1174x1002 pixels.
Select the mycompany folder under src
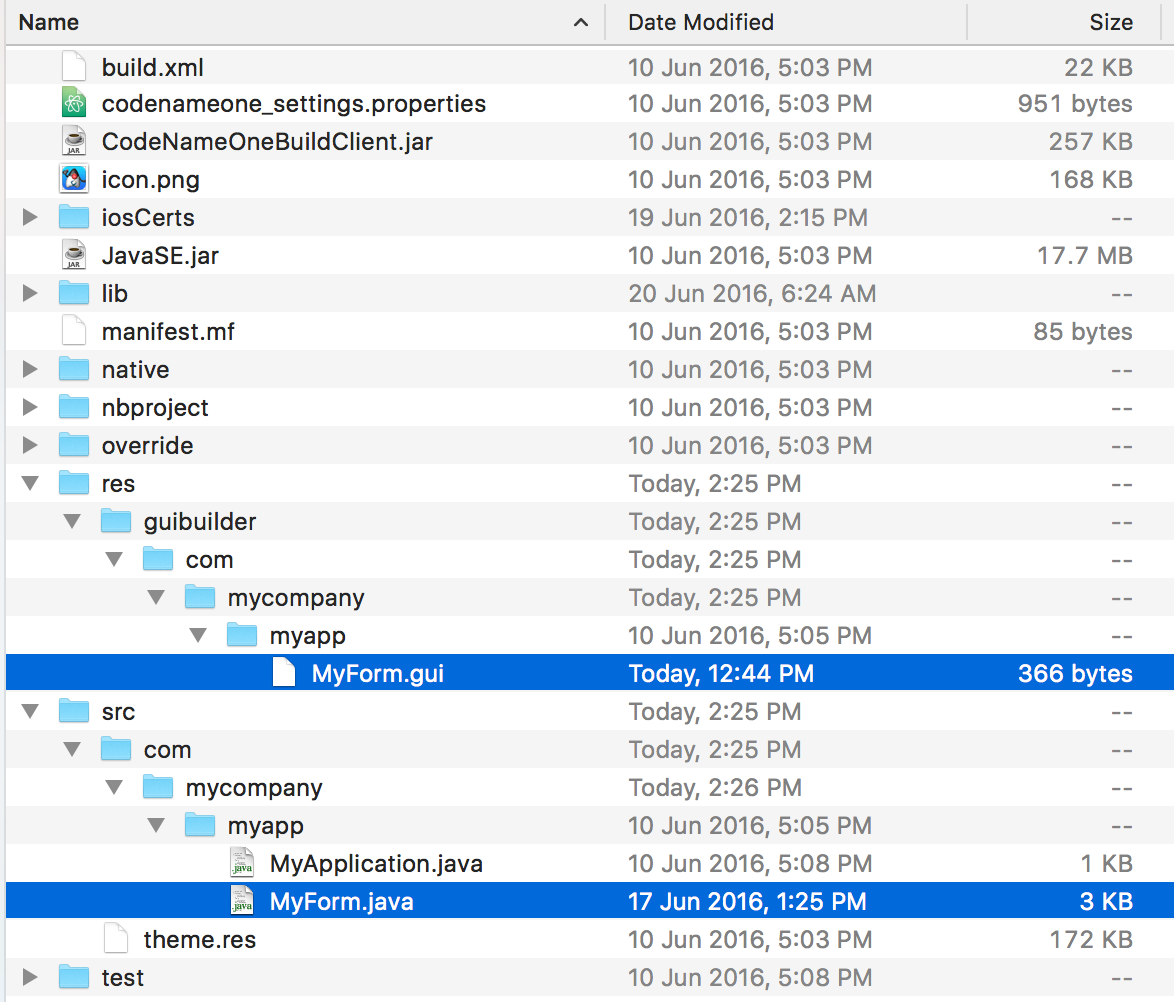click(x=253, y=787)
